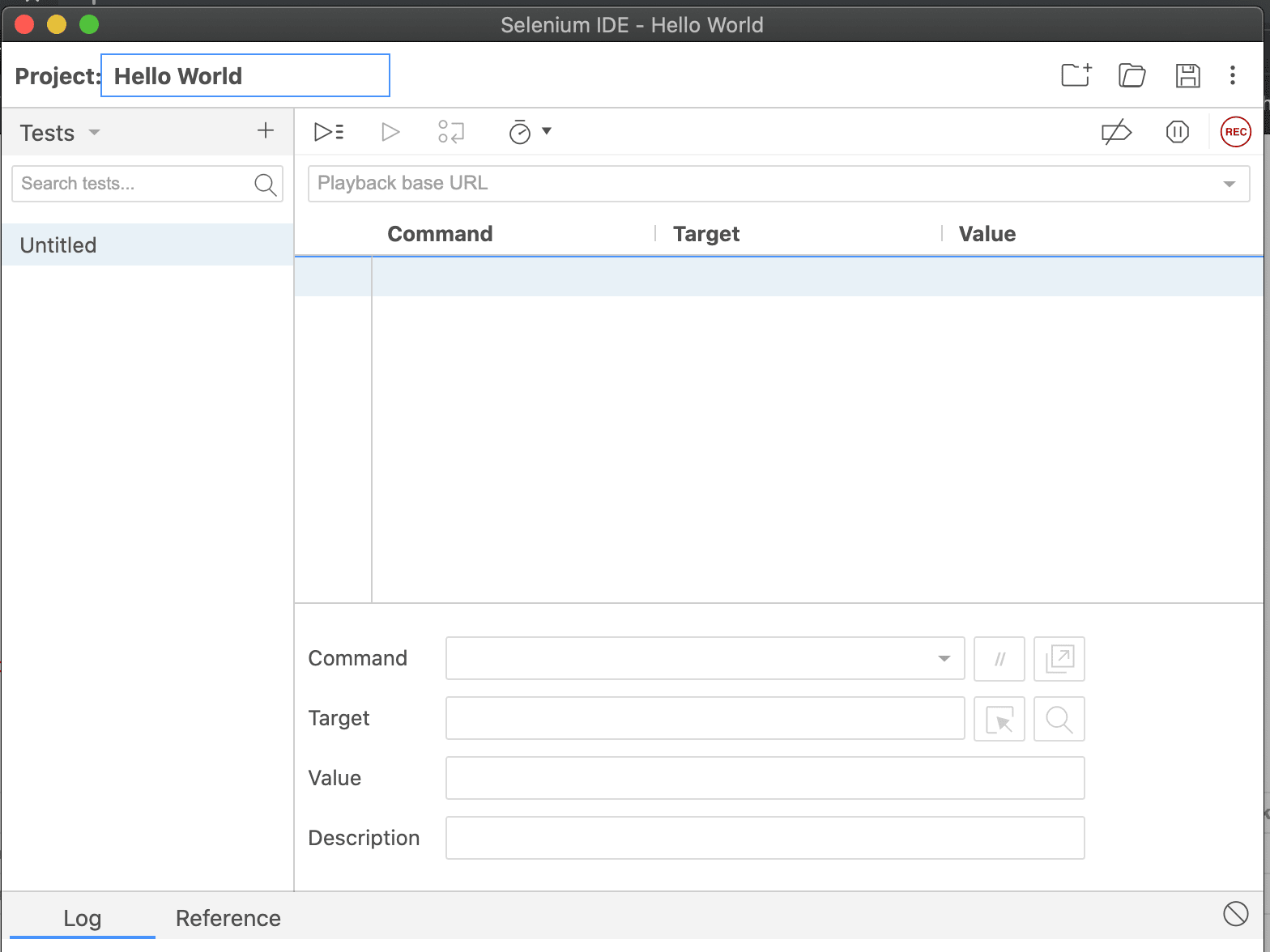The image size is (1270, 952).
Task: Switch to the Log tab
Action: pyautogui.click(x=83, y=918)
